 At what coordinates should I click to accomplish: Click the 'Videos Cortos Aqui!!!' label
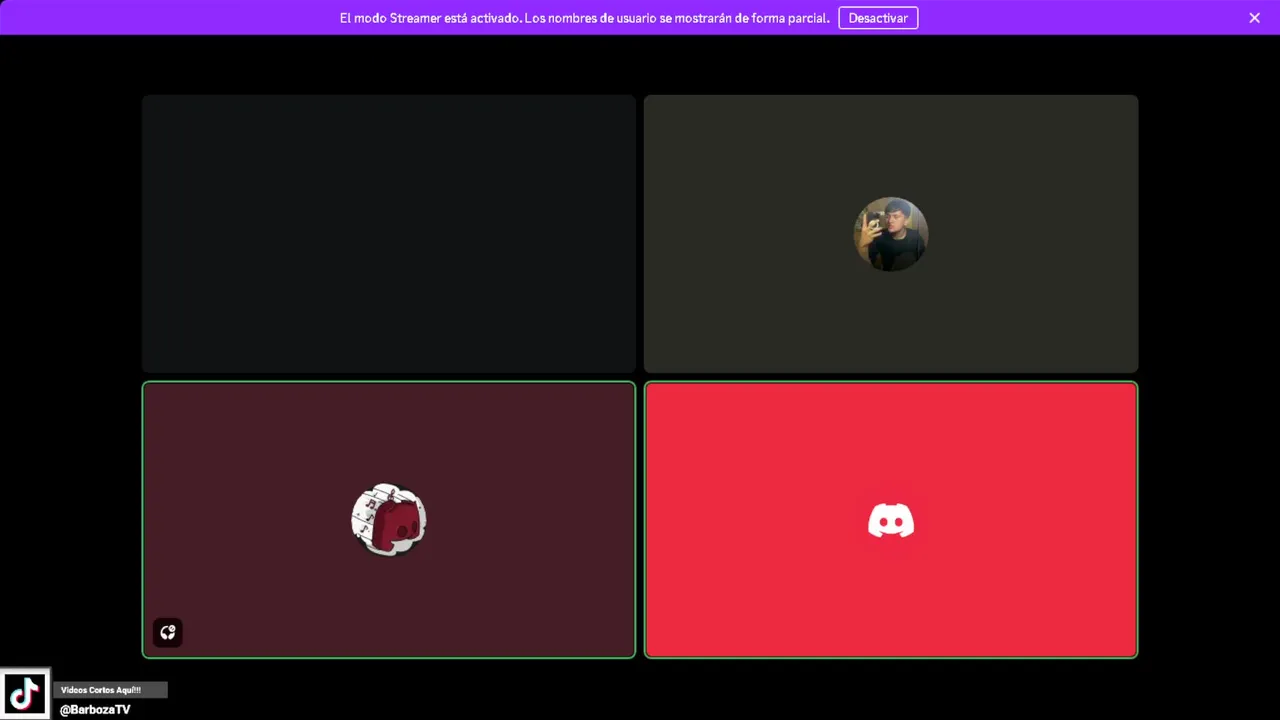101,690
